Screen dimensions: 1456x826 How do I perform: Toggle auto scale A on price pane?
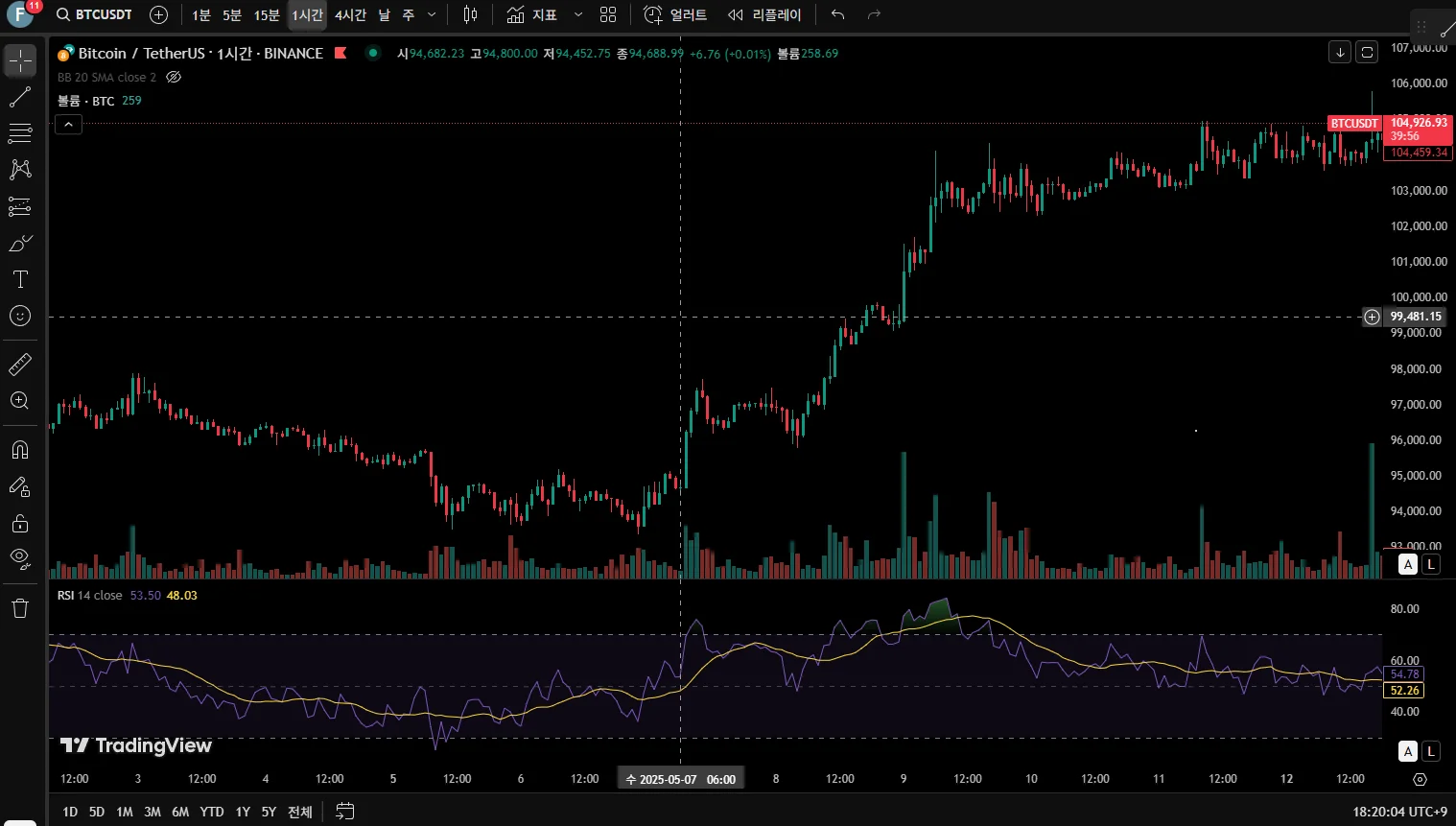(x=1408, y=564)
